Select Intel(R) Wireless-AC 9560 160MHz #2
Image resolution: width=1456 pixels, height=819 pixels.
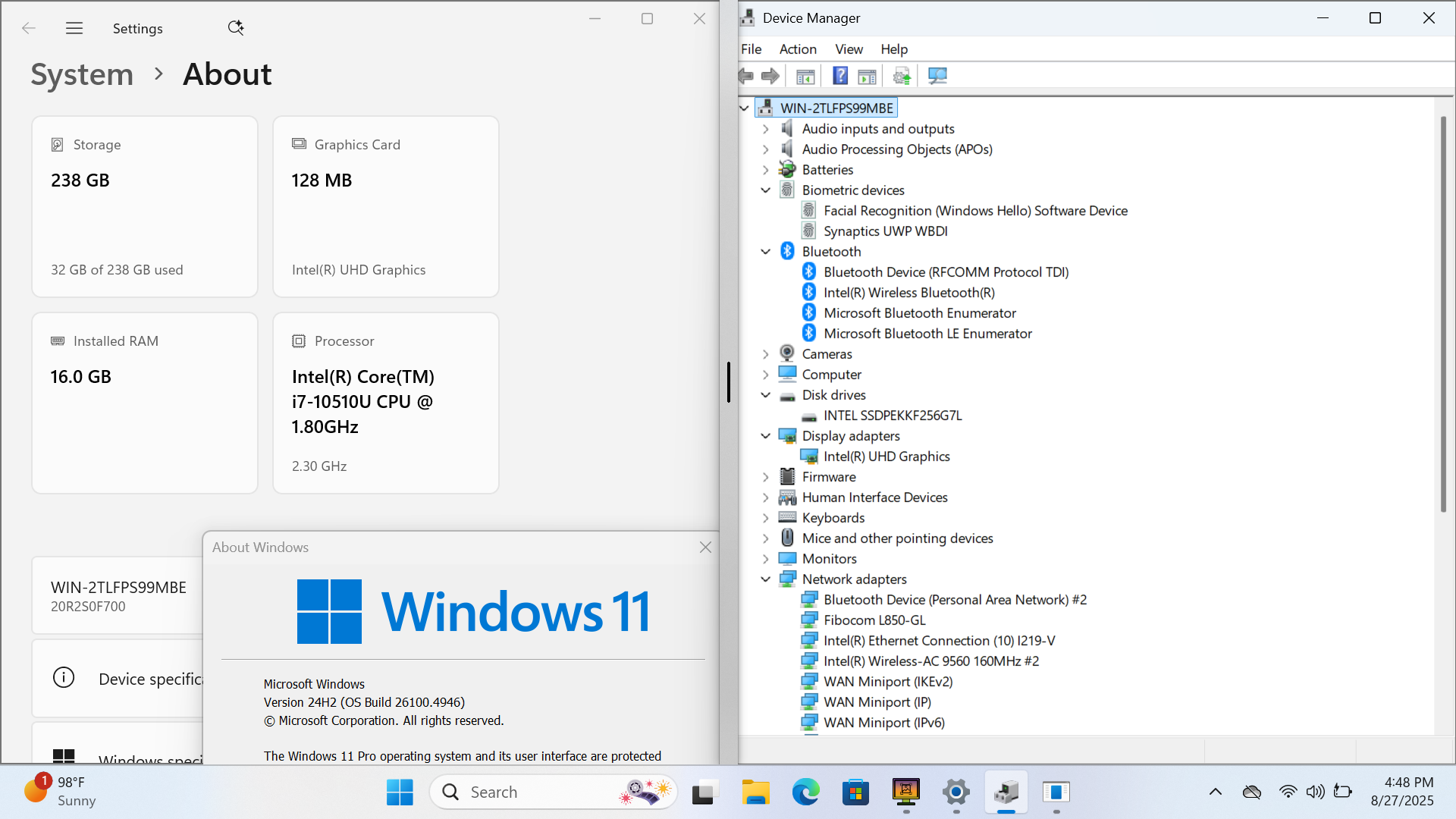pyautogui.click(x=931, y=661)
